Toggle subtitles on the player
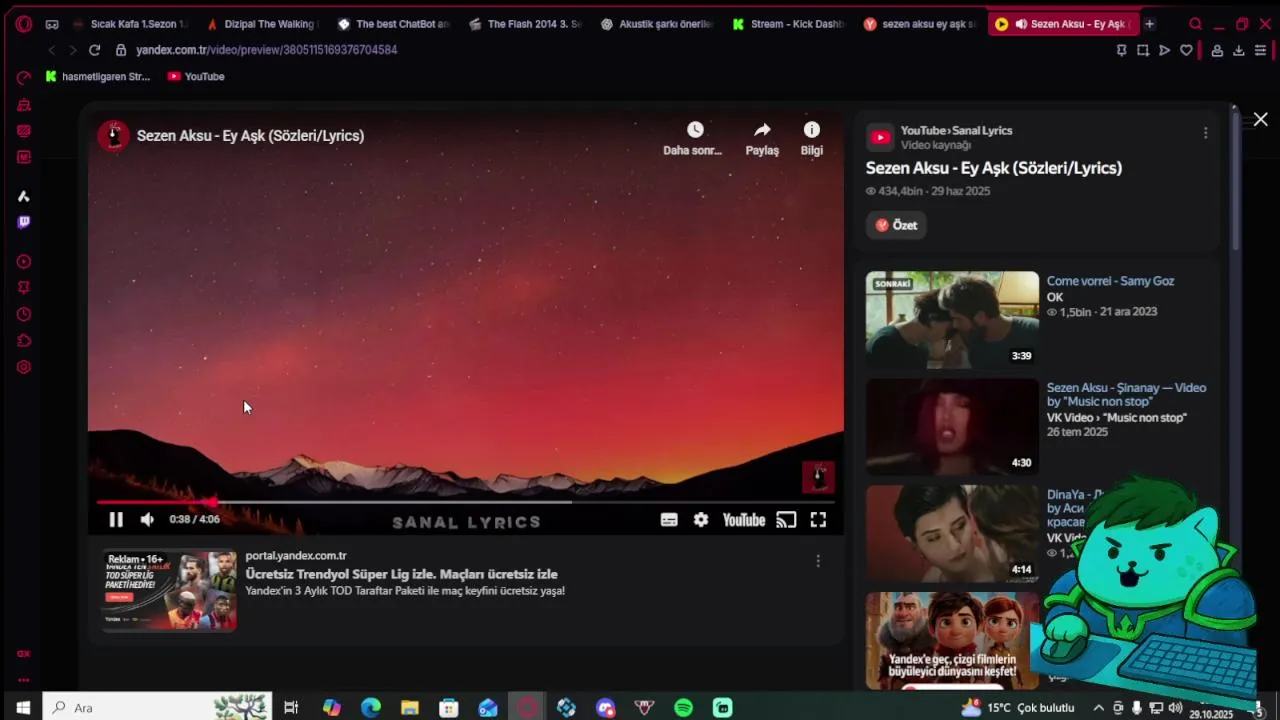 pos(669,520)
